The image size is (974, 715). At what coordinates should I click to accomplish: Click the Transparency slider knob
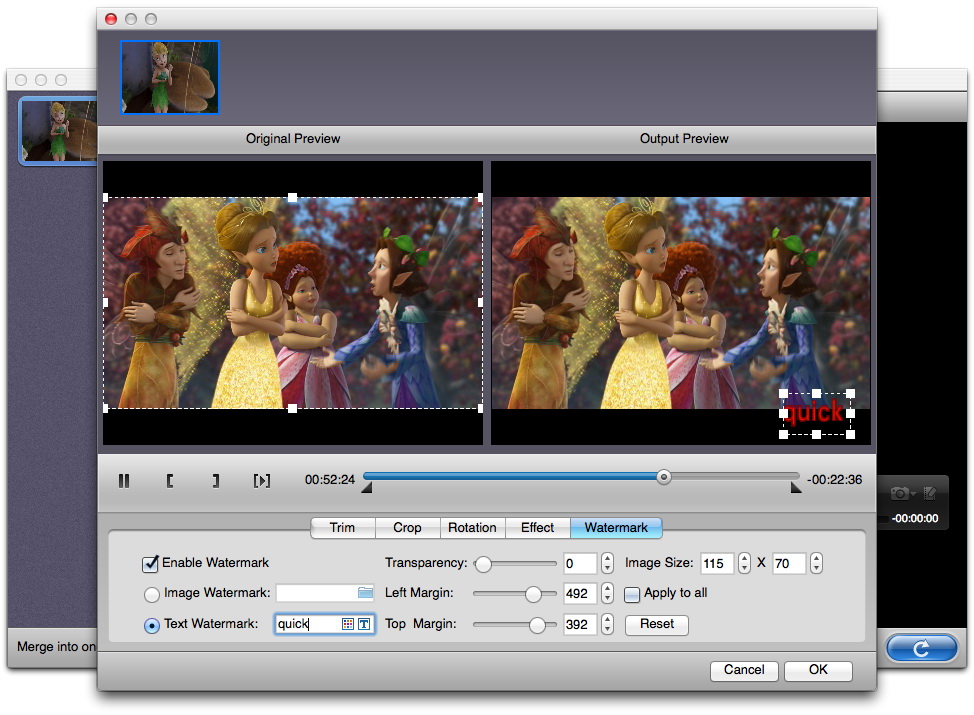(x=483, y=564)
